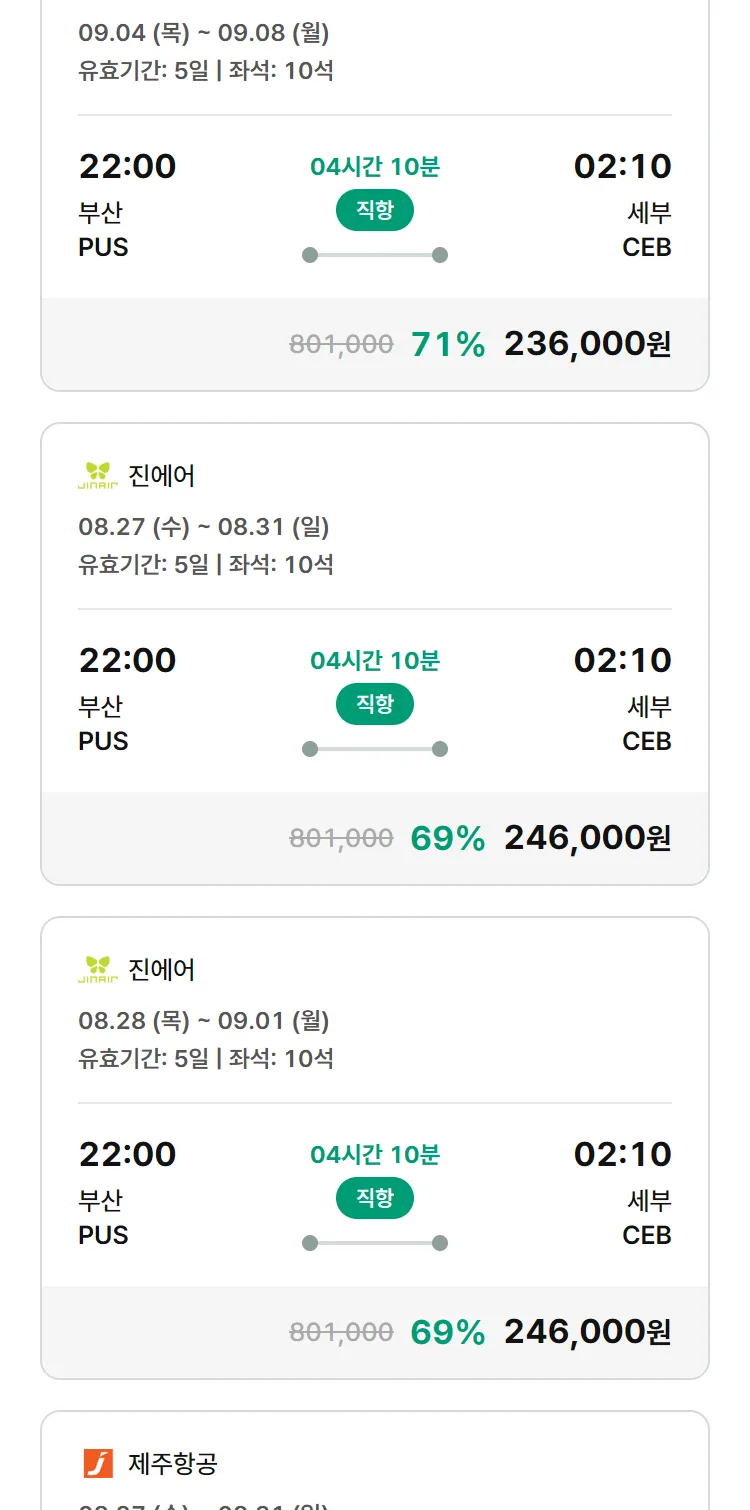Click Jin Air logo on 08.27 flight card
750x1510 pixels.
98,475
